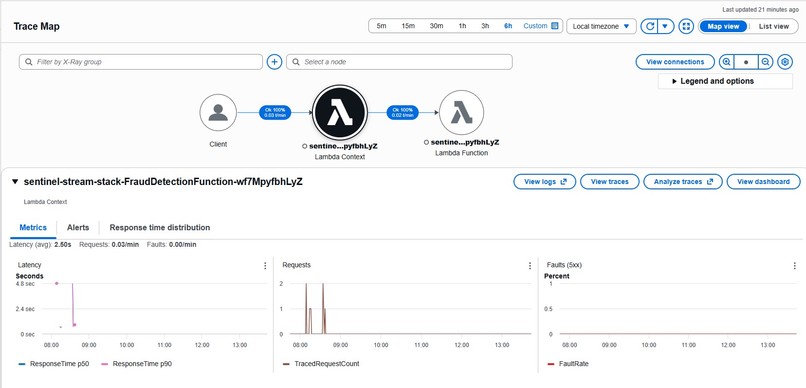
Task: Select the 30m time range
Action: [436, 26]
